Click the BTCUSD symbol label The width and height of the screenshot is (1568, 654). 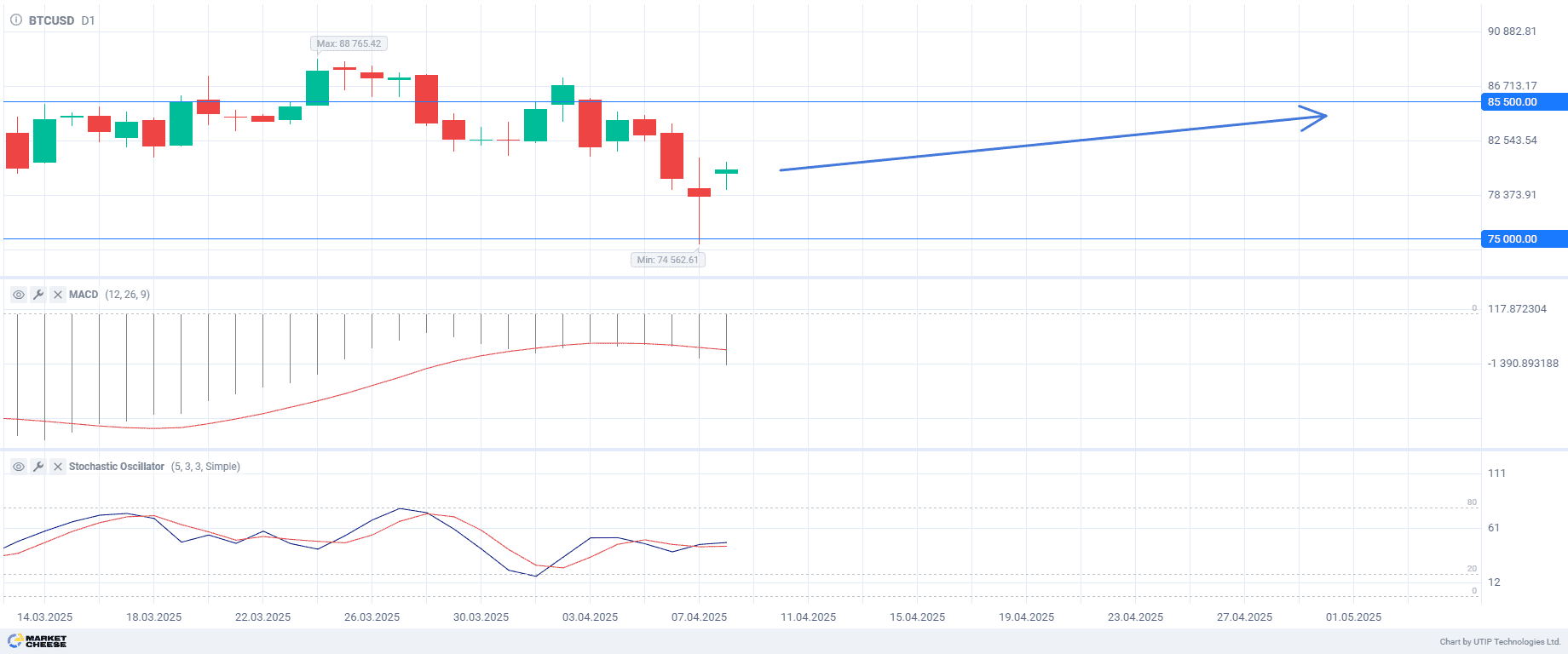tap(51, 20)
